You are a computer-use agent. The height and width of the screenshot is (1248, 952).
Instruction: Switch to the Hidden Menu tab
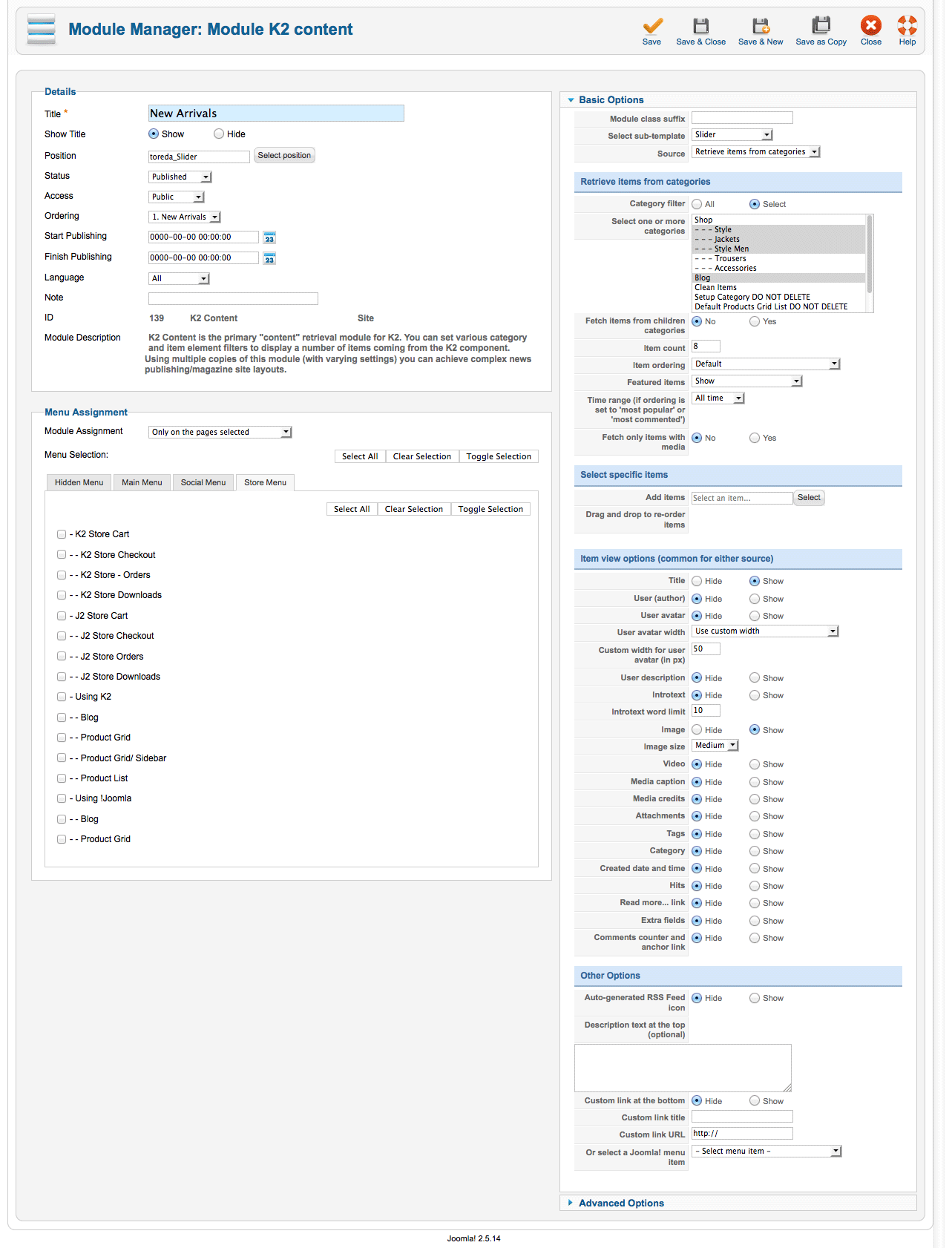[x=79, y=483]
